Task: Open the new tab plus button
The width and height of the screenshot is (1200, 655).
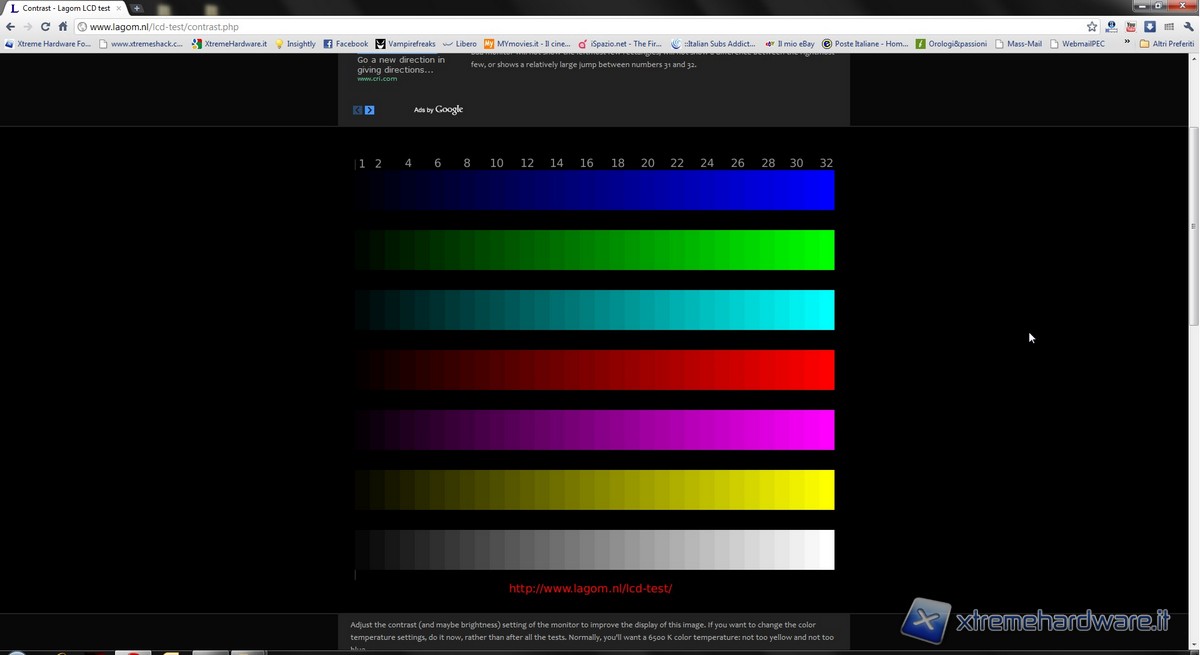Action: click(x=137, y=8)
